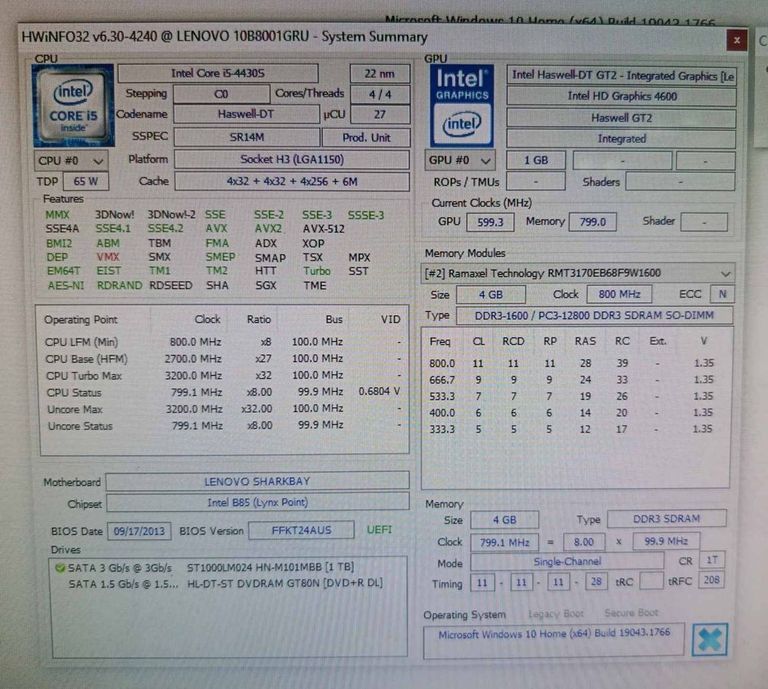Click the CPU Base (HFM) row
The image size is (768, 689).
point(223,358)
